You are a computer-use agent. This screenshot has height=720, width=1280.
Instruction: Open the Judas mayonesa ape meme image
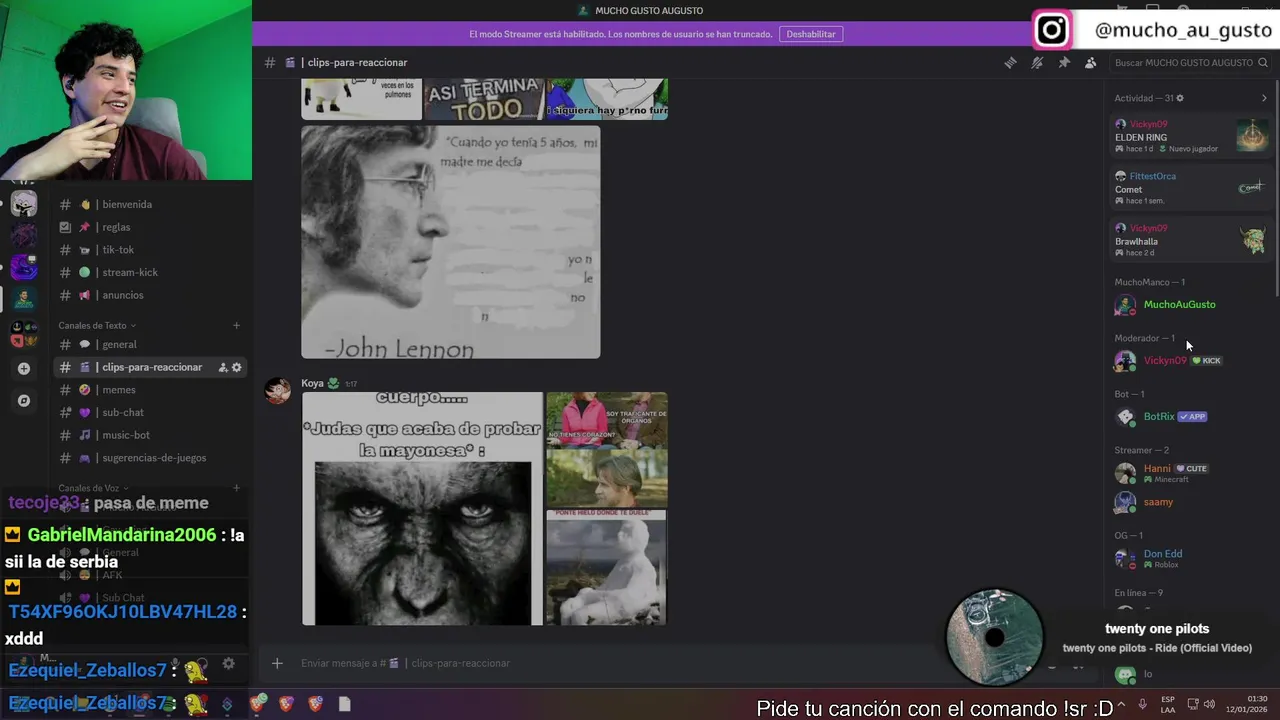tap(422, 509)
